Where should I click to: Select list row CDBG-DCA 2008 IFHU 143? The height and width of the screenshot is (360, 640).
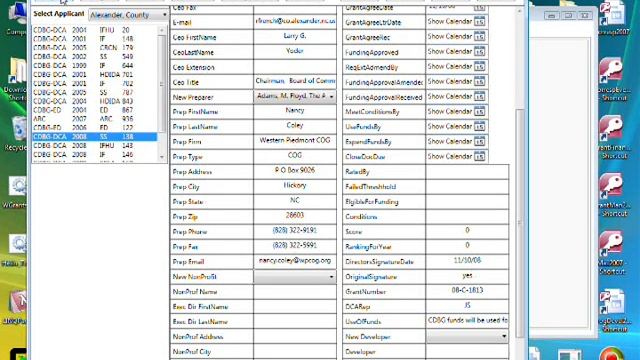[x=94, y=145]
